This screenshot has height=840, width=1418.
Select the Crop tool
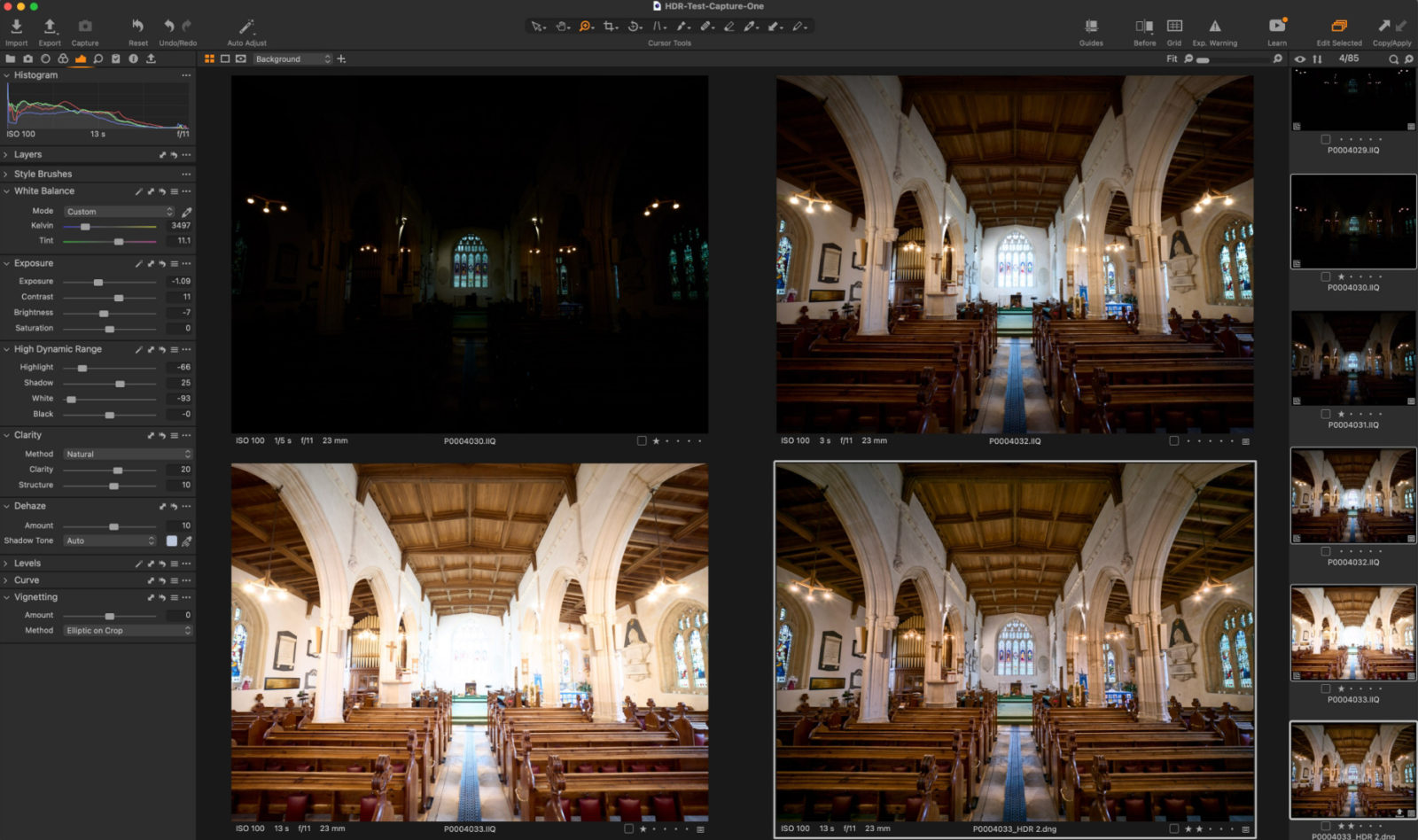pyautogui.click(x=612, y=26)
